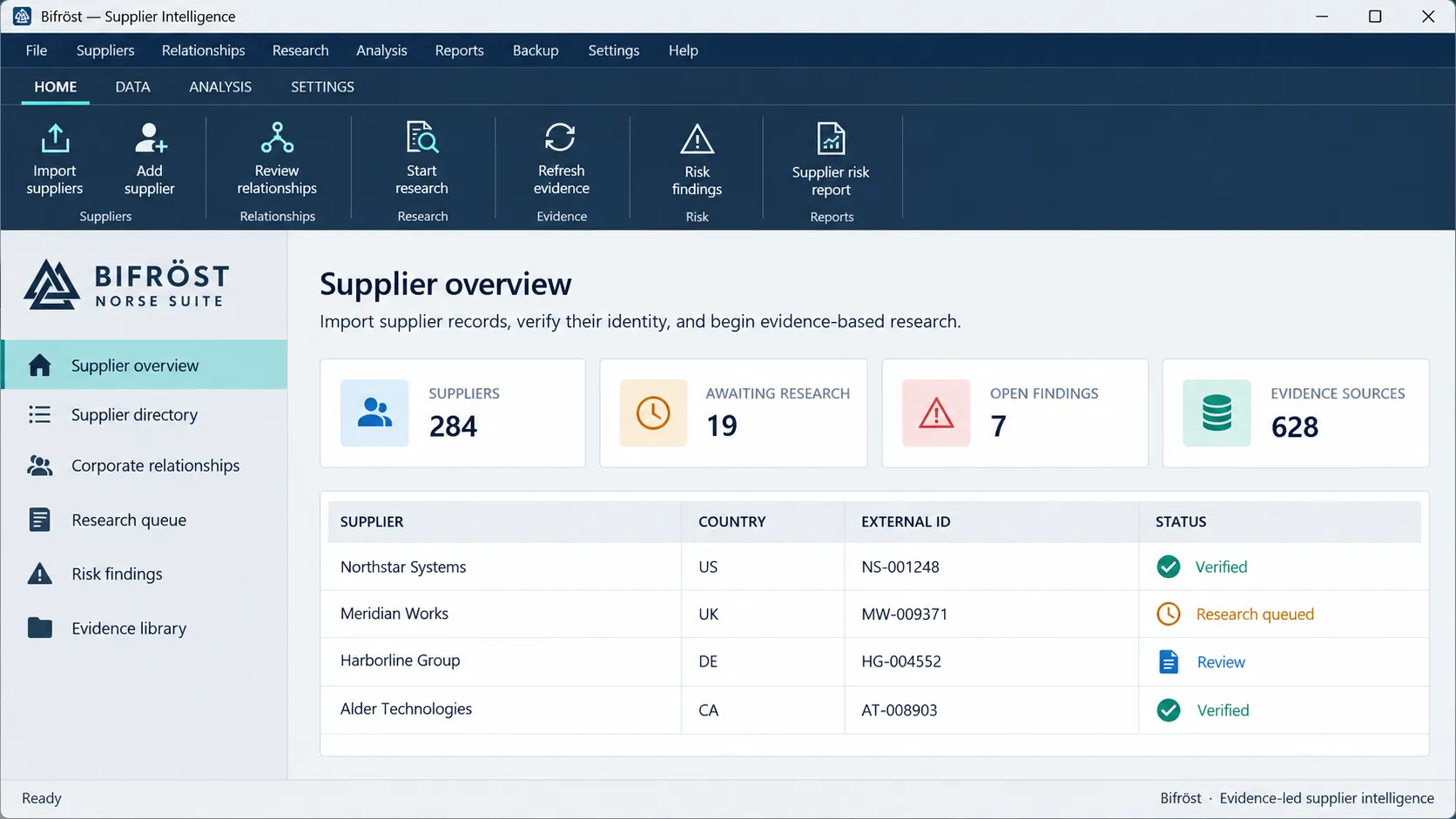Switch to the SETTINGS ribbon tab

click(322, 87)
